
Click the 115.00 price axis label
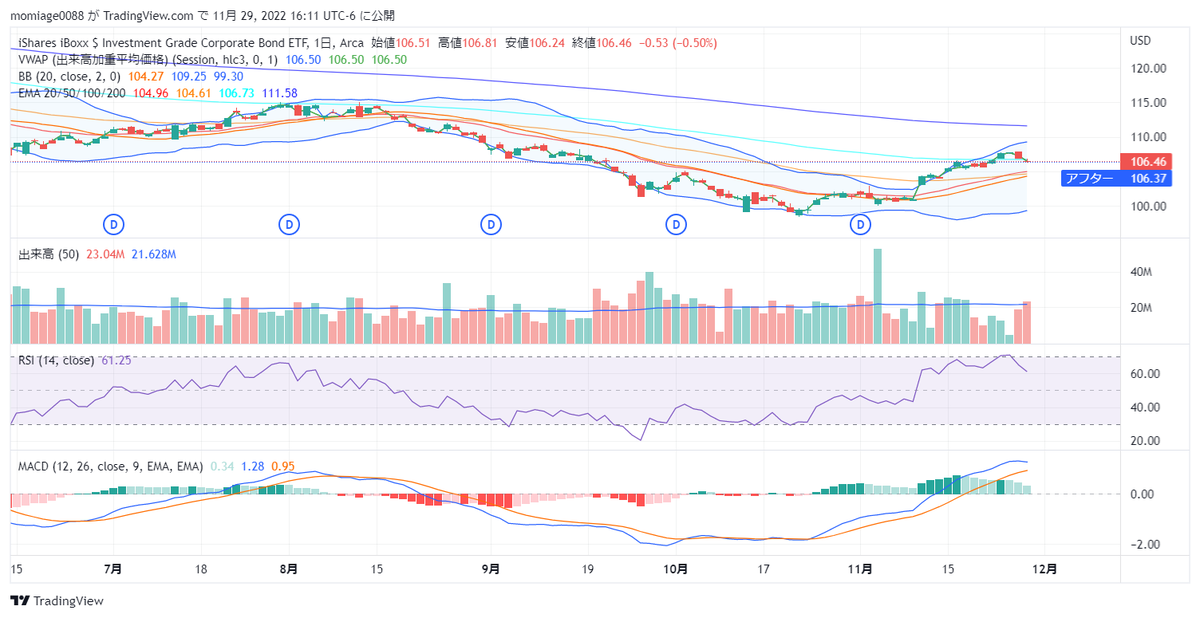click(x=1148, y=103)
